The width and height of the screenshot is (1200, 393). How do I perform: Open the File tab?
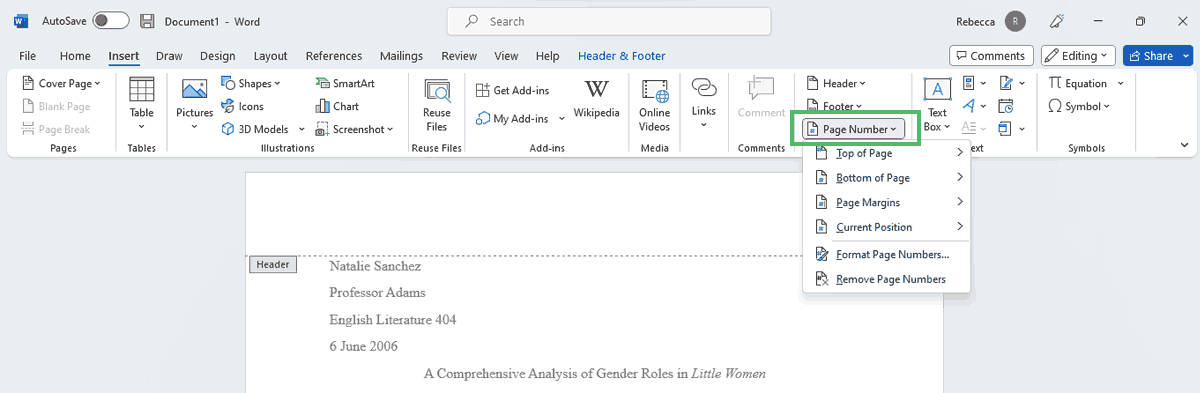pos(28,56)
